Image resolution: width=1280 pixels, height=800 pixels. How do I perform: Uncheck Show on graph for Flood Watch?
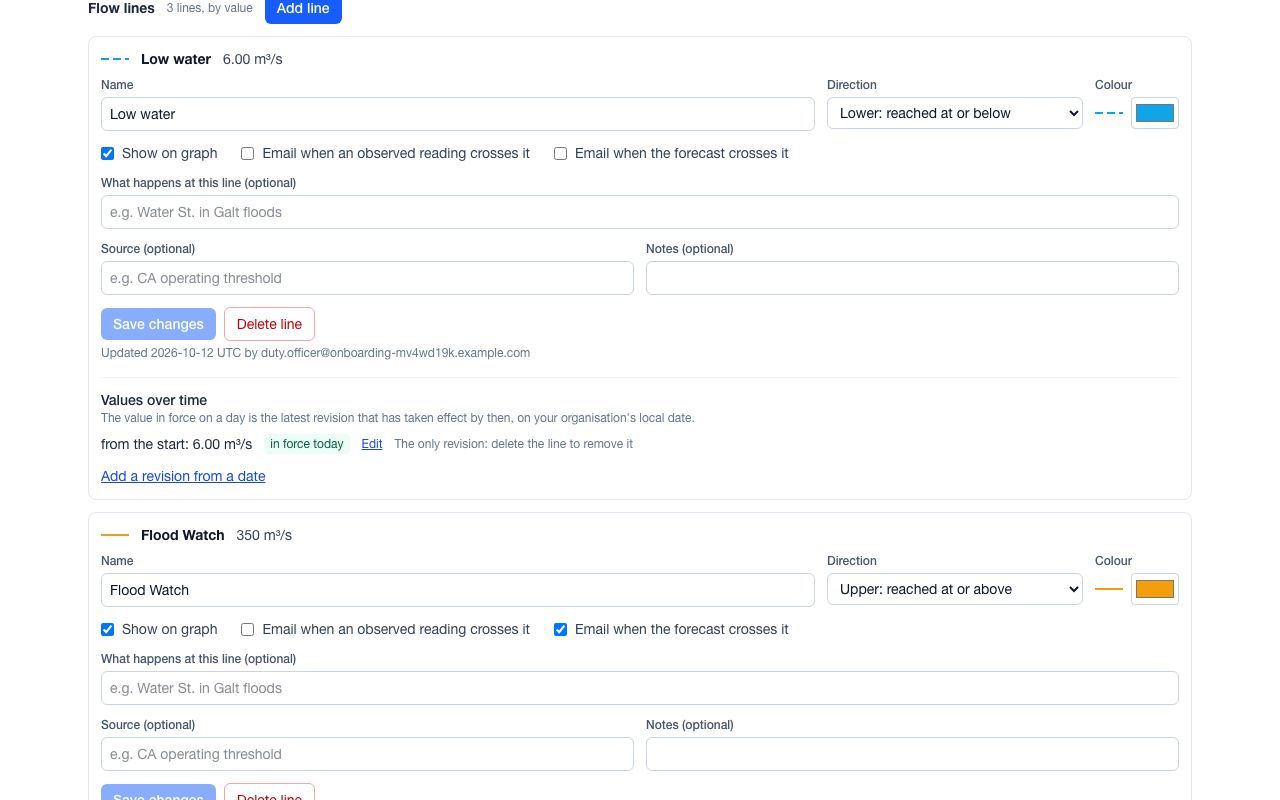(108, 629)
